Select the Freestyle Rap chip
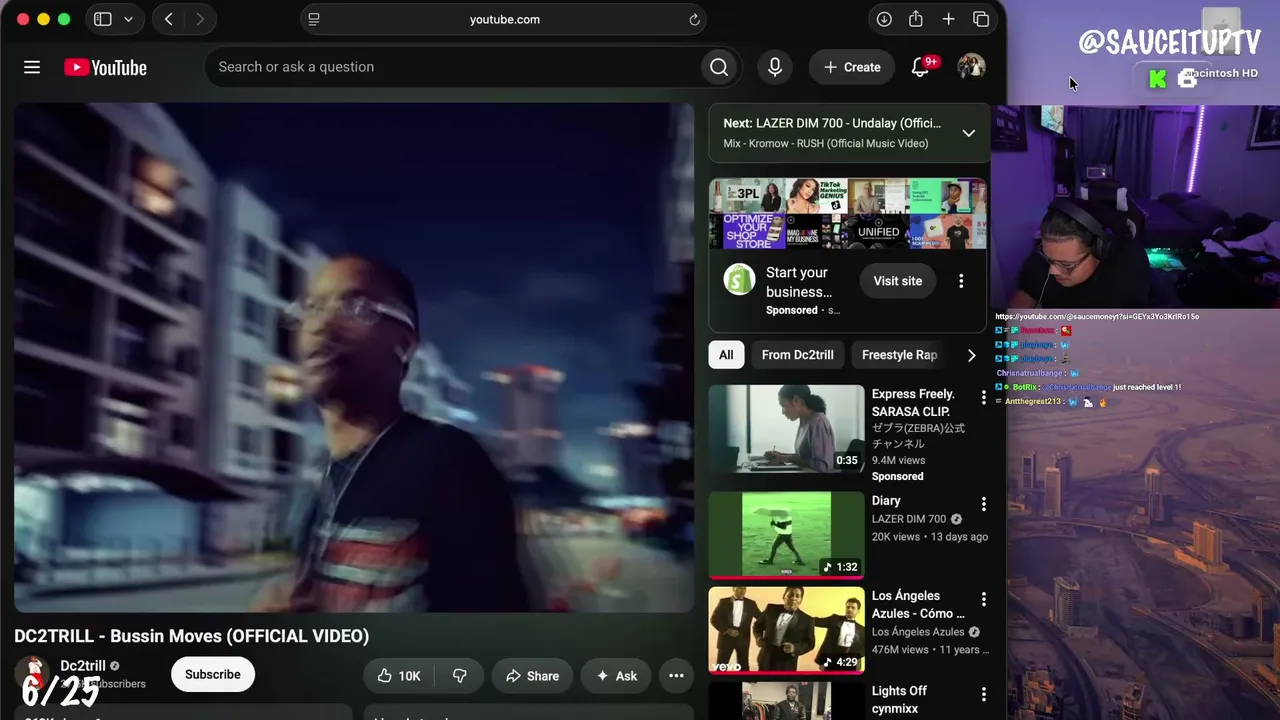The image size is (1280, 720). (899, 355)
